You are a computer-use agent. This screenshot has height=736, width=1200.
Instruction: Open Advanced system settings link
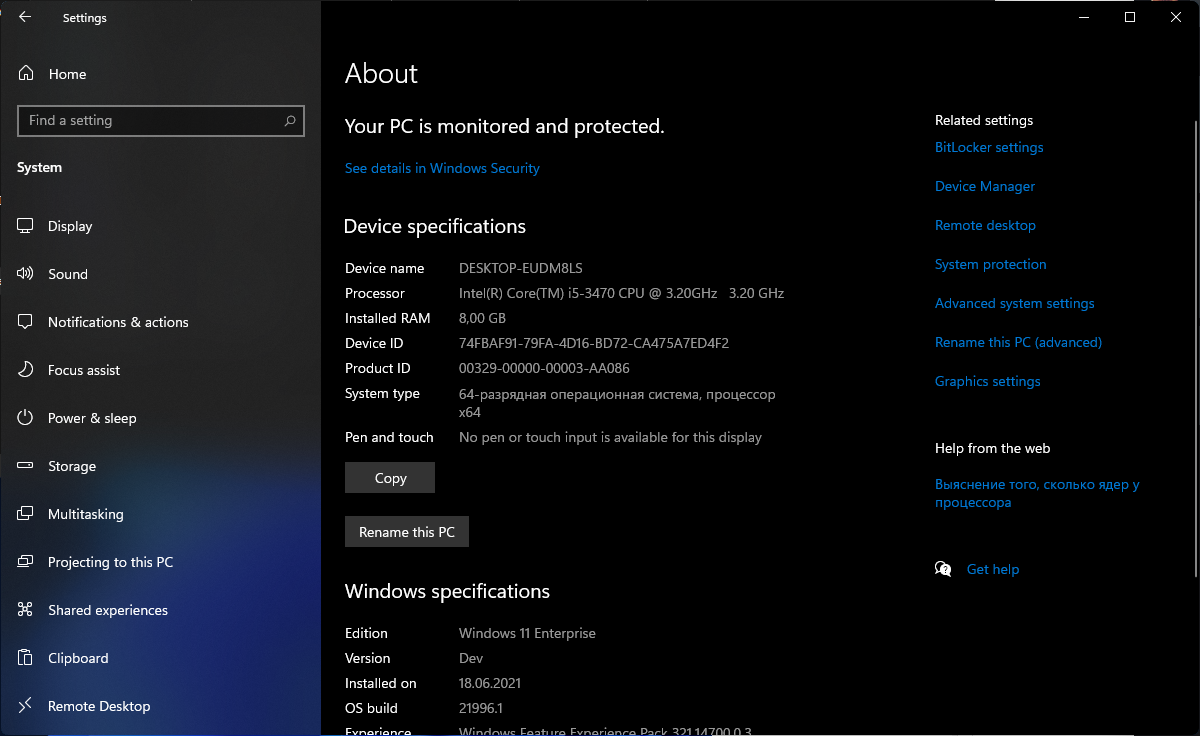click(x=1015, y=303)
